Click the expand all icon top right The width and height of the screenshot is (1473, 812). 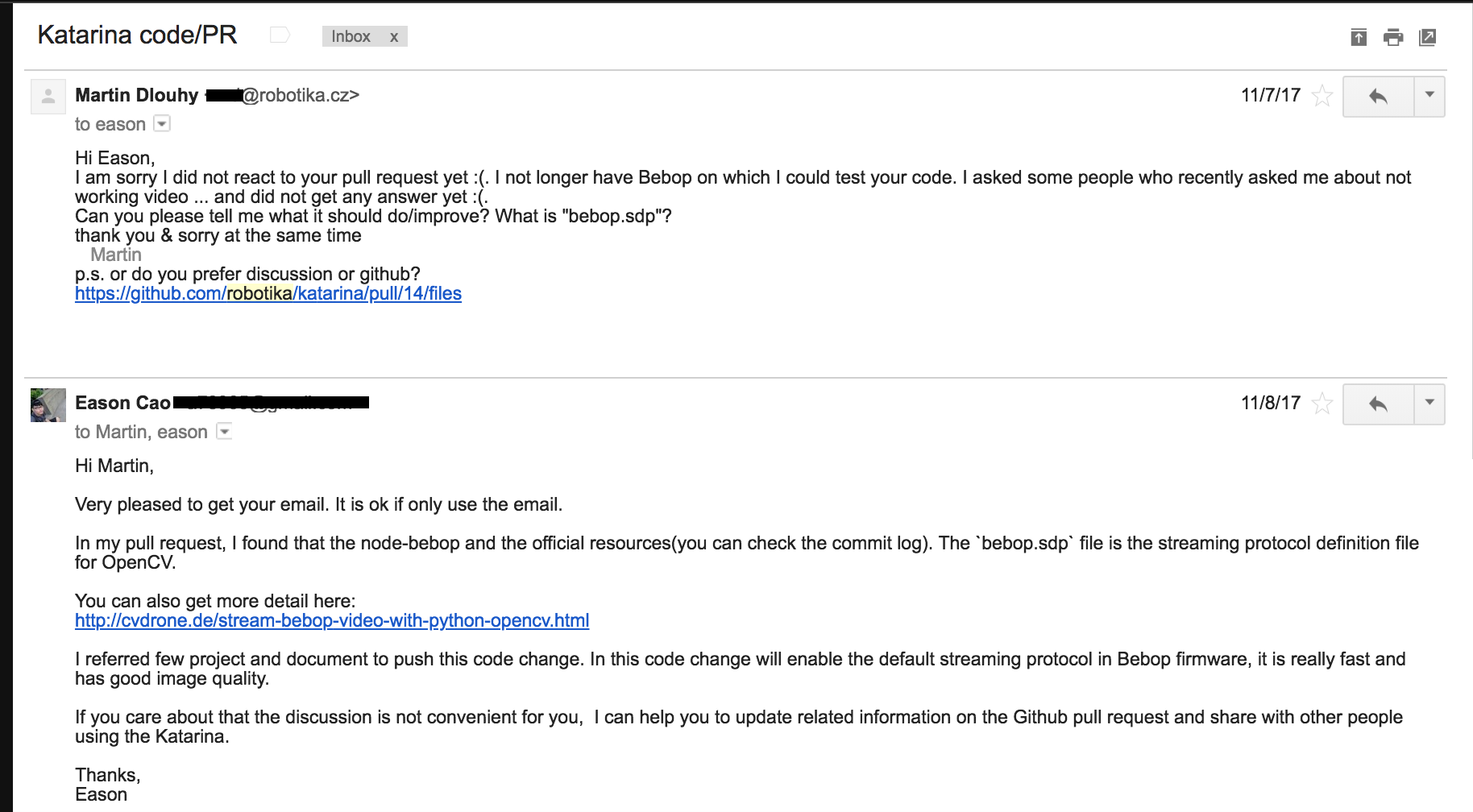pos(1358,37)
